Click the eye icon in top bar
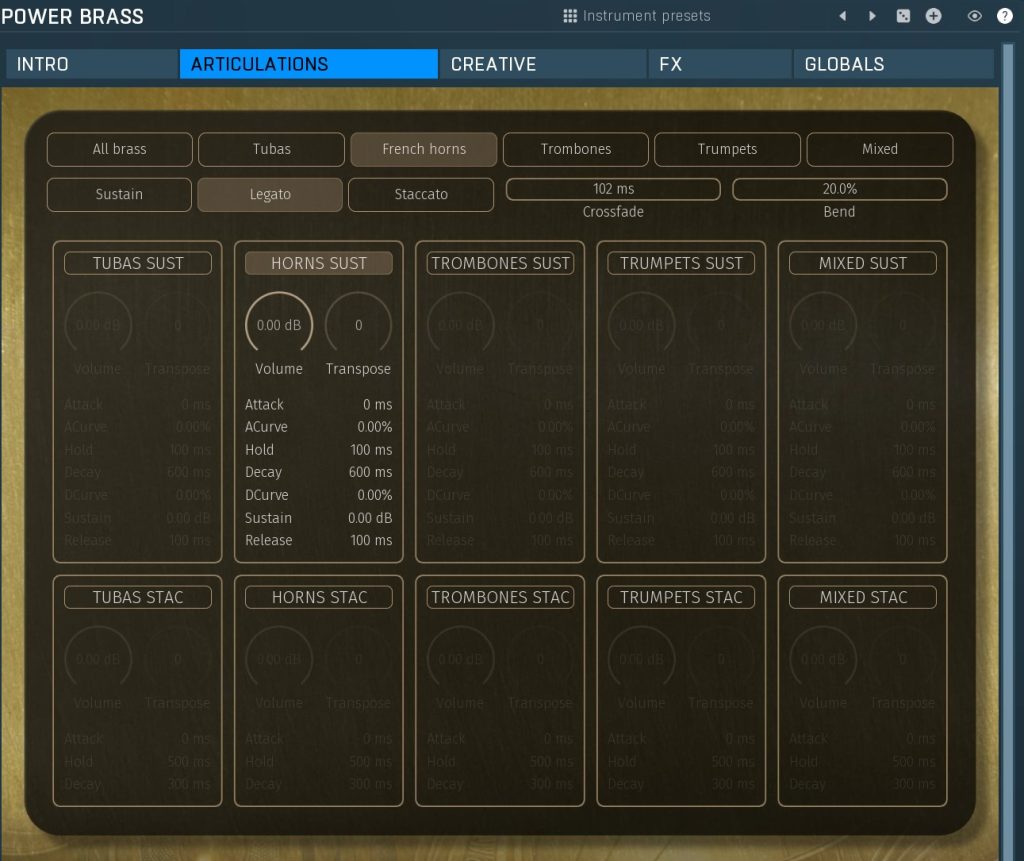The height and width of the screenshot is (861, 1024). pos(975,16)
